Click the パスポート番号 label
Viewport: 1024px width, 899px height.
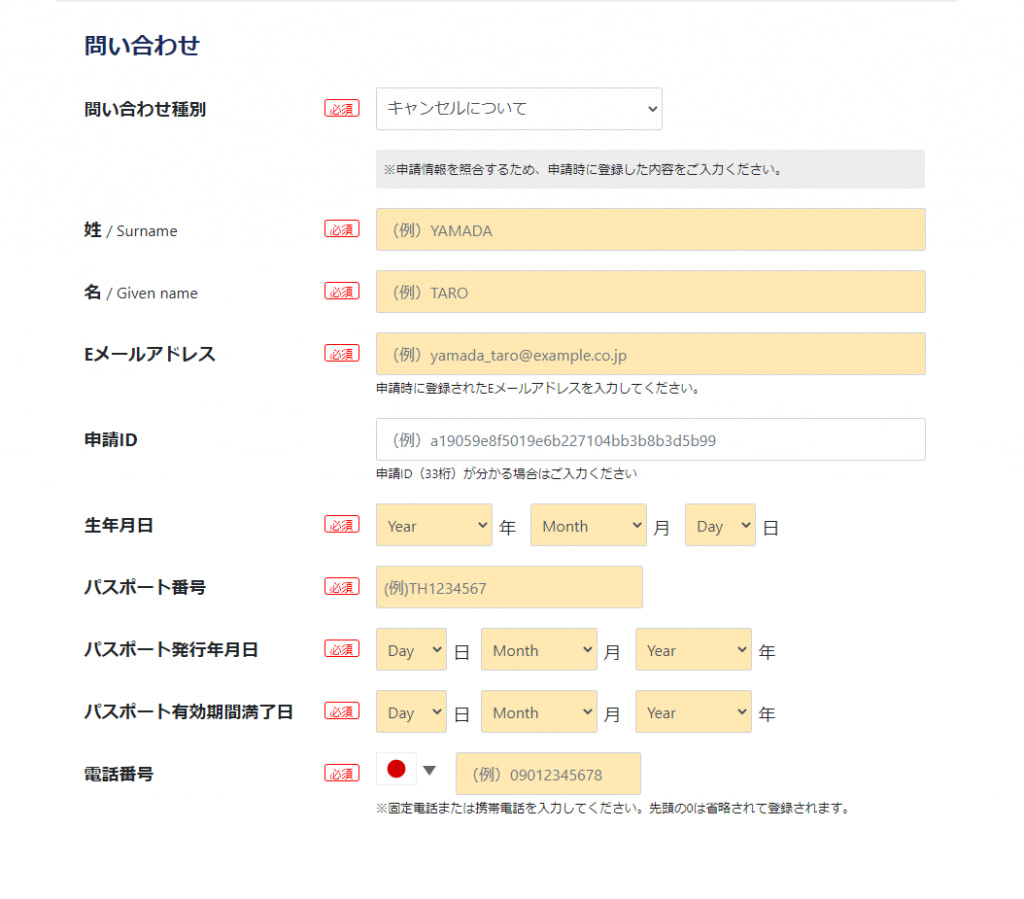coord(145,587)
